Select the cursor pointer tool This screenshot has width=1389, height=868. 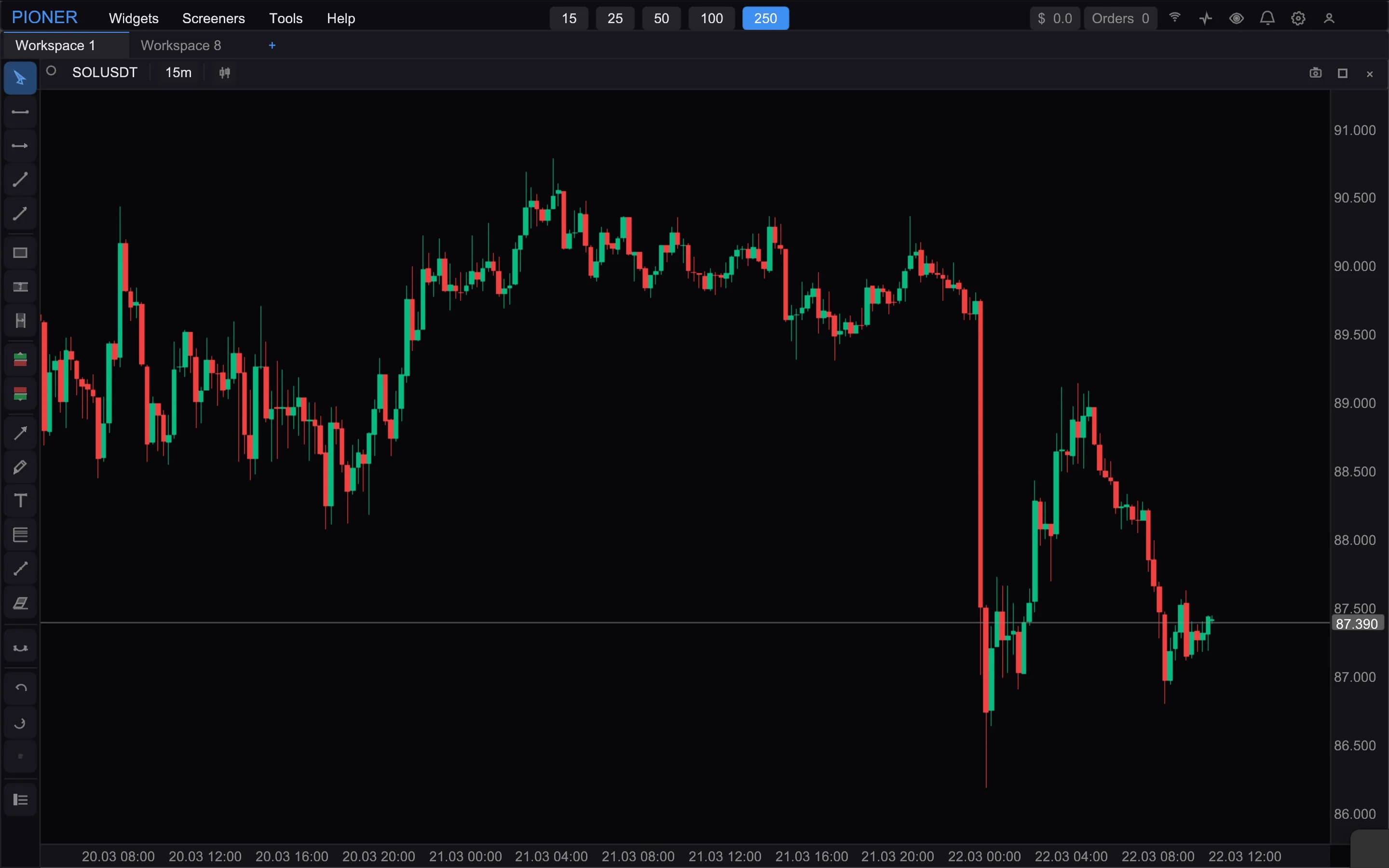(x=20, y=78)
